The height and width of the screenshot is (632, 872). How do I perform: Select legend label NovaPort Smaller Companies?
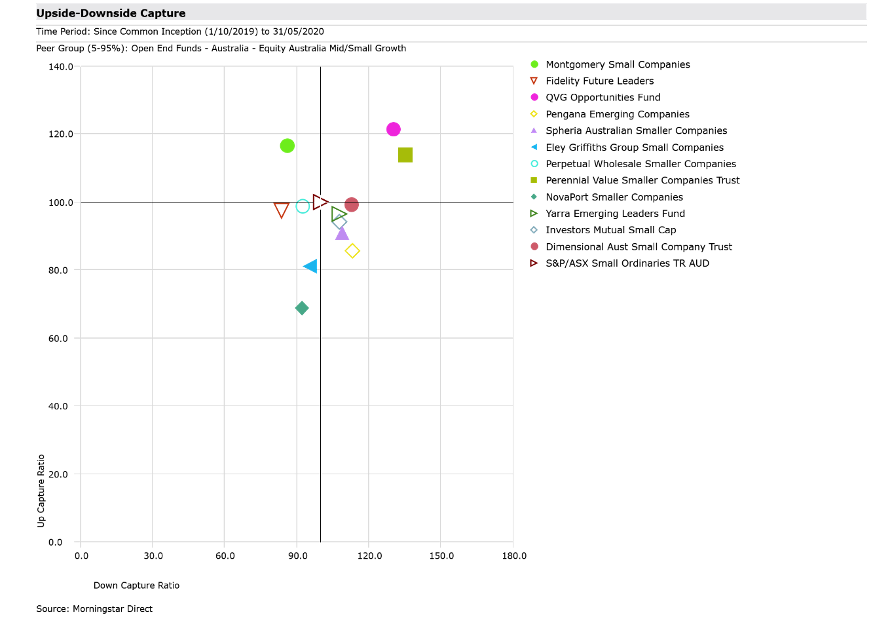coord(615,197)
